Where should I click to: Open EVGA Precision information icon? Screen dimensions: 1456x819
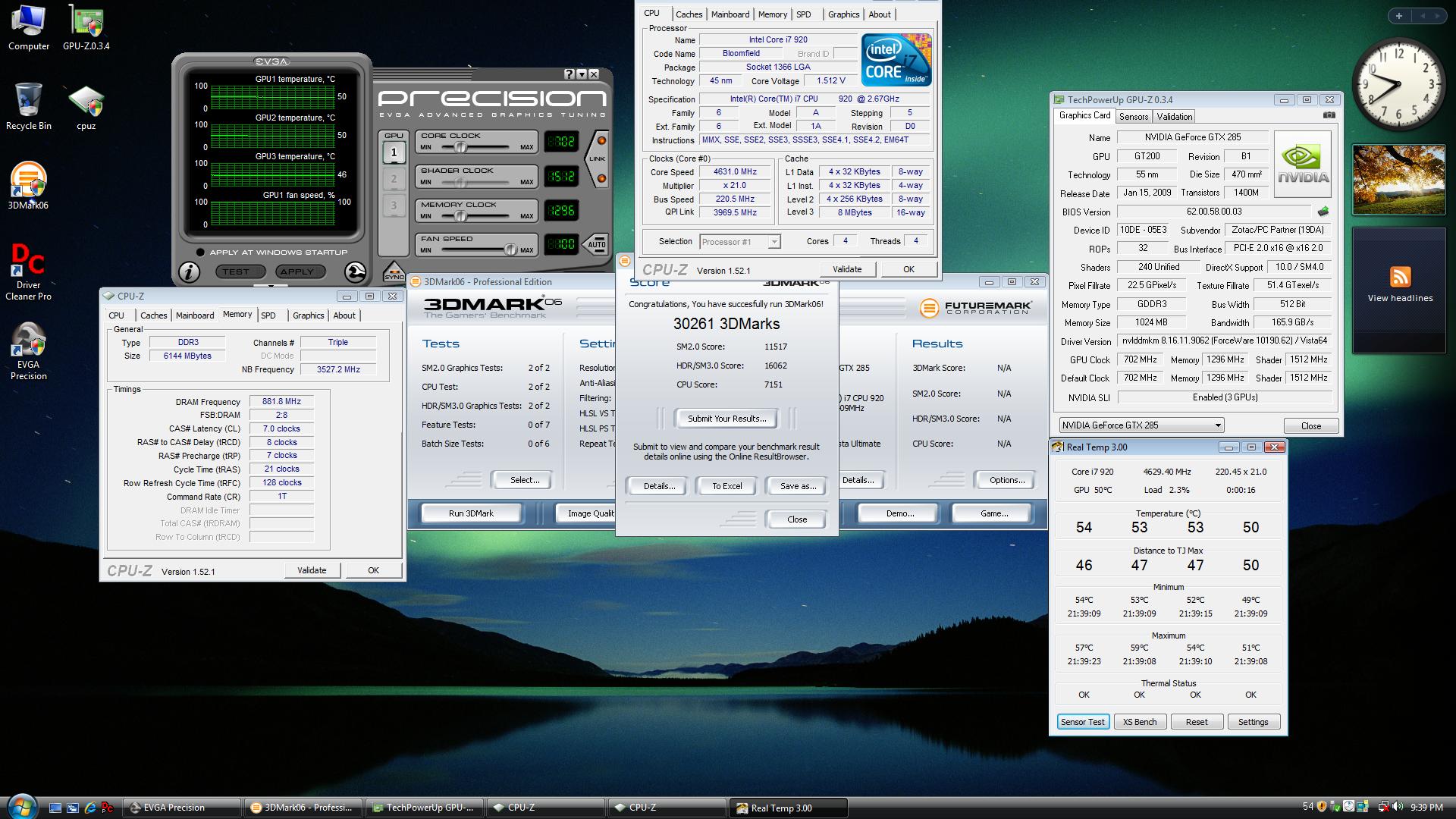(189, 271)
